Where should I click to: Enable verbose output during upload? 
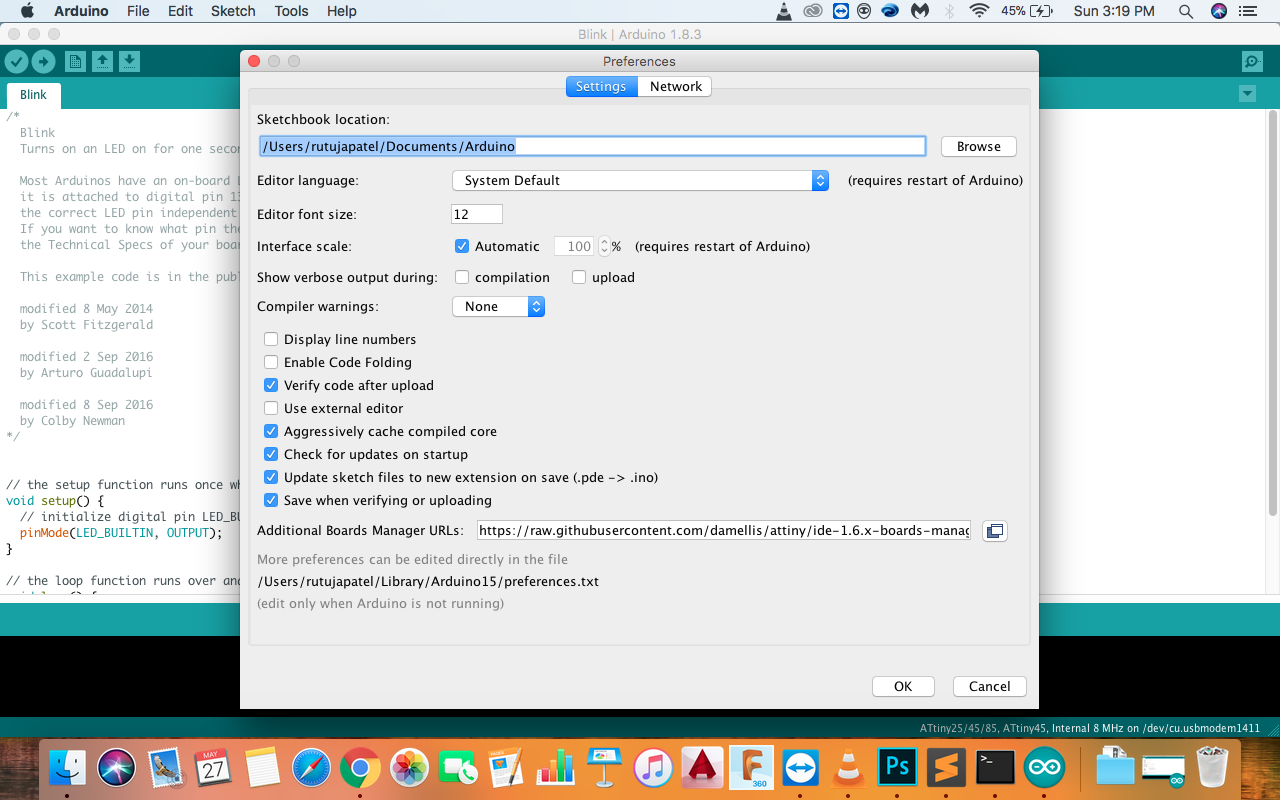(x=579, y=277)
